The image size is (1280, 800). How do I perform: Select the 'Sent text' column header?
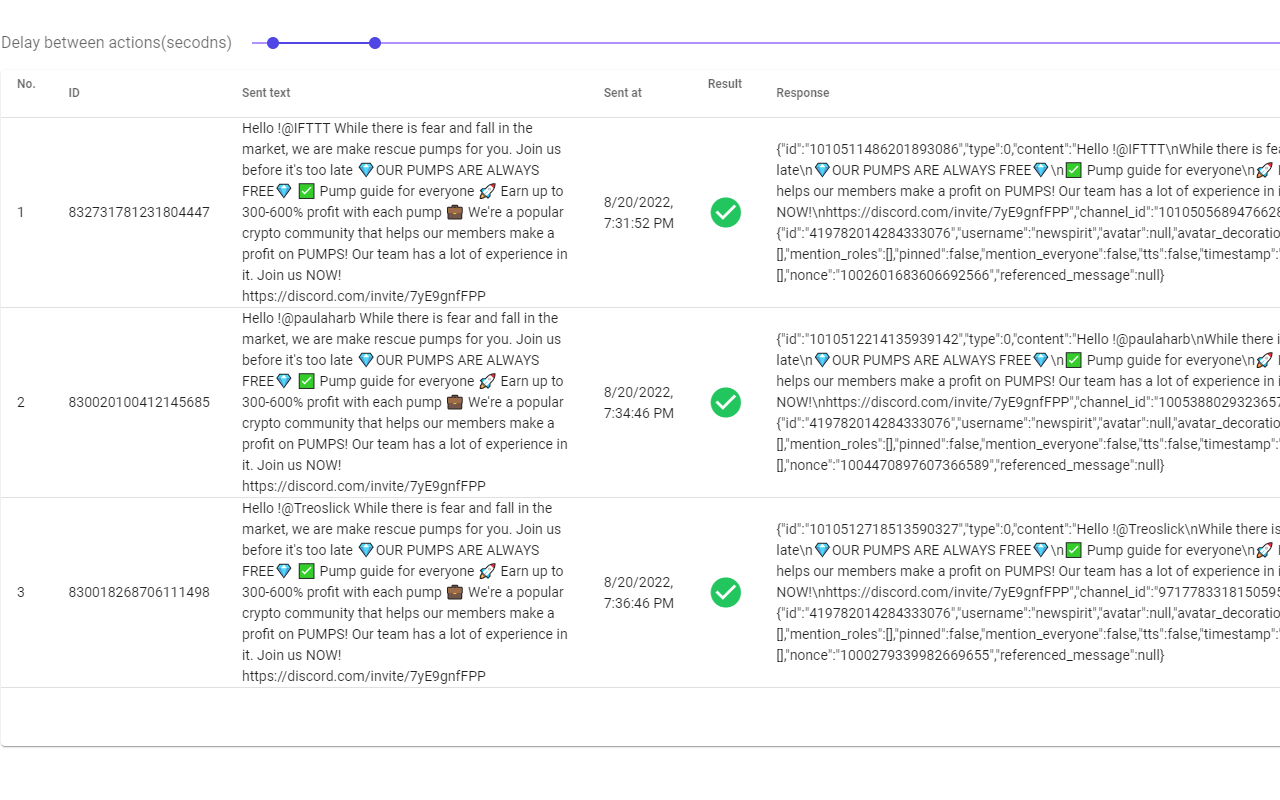point(266,93)
